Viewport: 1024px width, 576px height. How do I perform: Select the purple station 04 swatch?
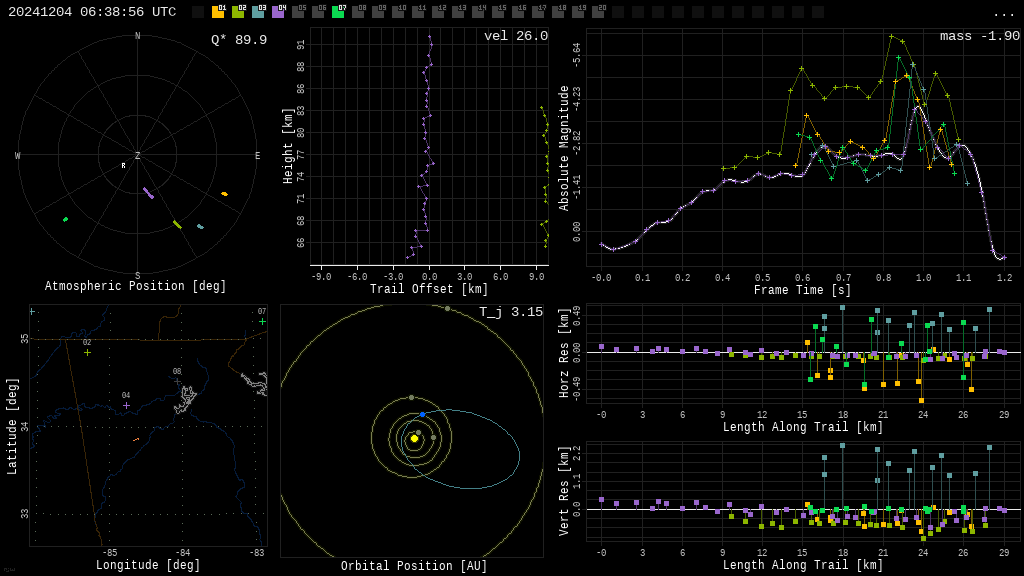(x=278, y=12)
